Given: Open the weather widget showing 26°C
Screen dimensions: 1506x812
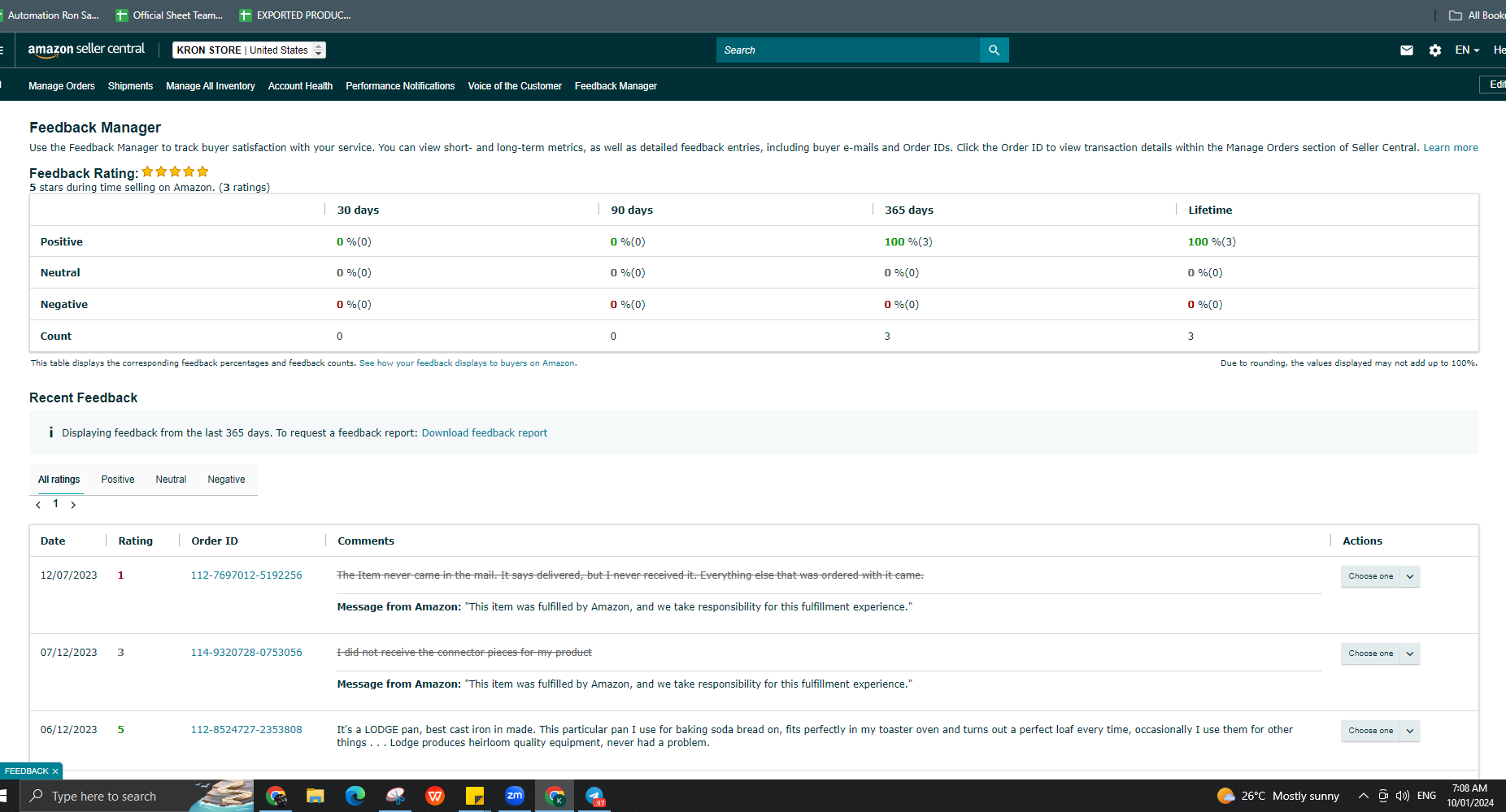Looking at the screenshot, I should [x=1277, y=796].
